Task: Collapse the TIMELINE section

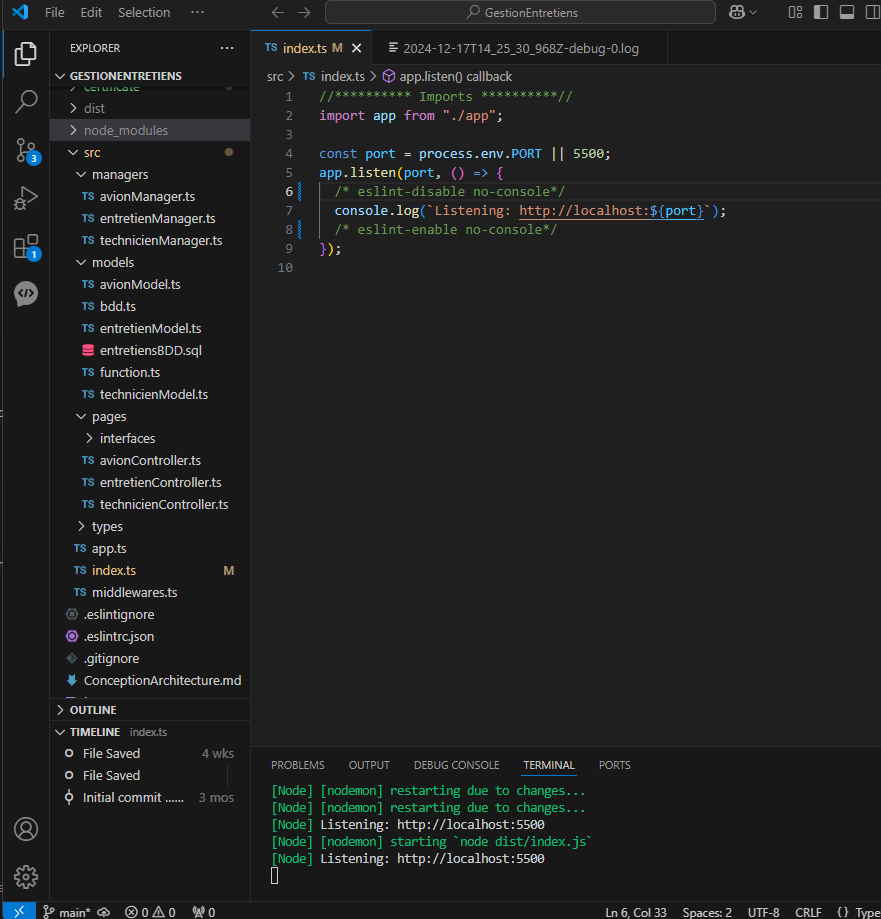Action: [150, 732]
